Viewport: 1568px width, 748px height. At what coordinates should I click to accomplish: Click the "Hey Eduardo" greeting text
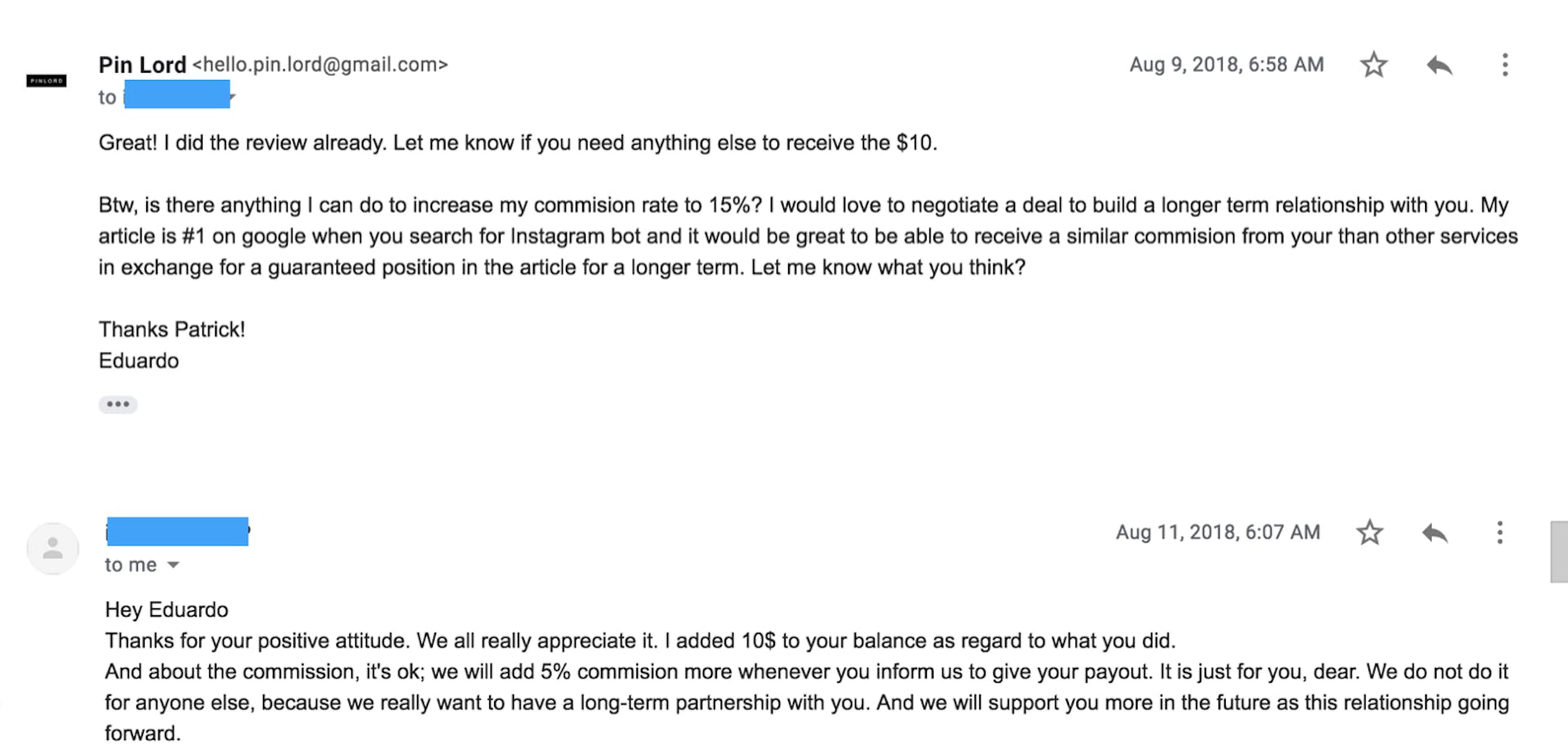click(x=167, y=610)
